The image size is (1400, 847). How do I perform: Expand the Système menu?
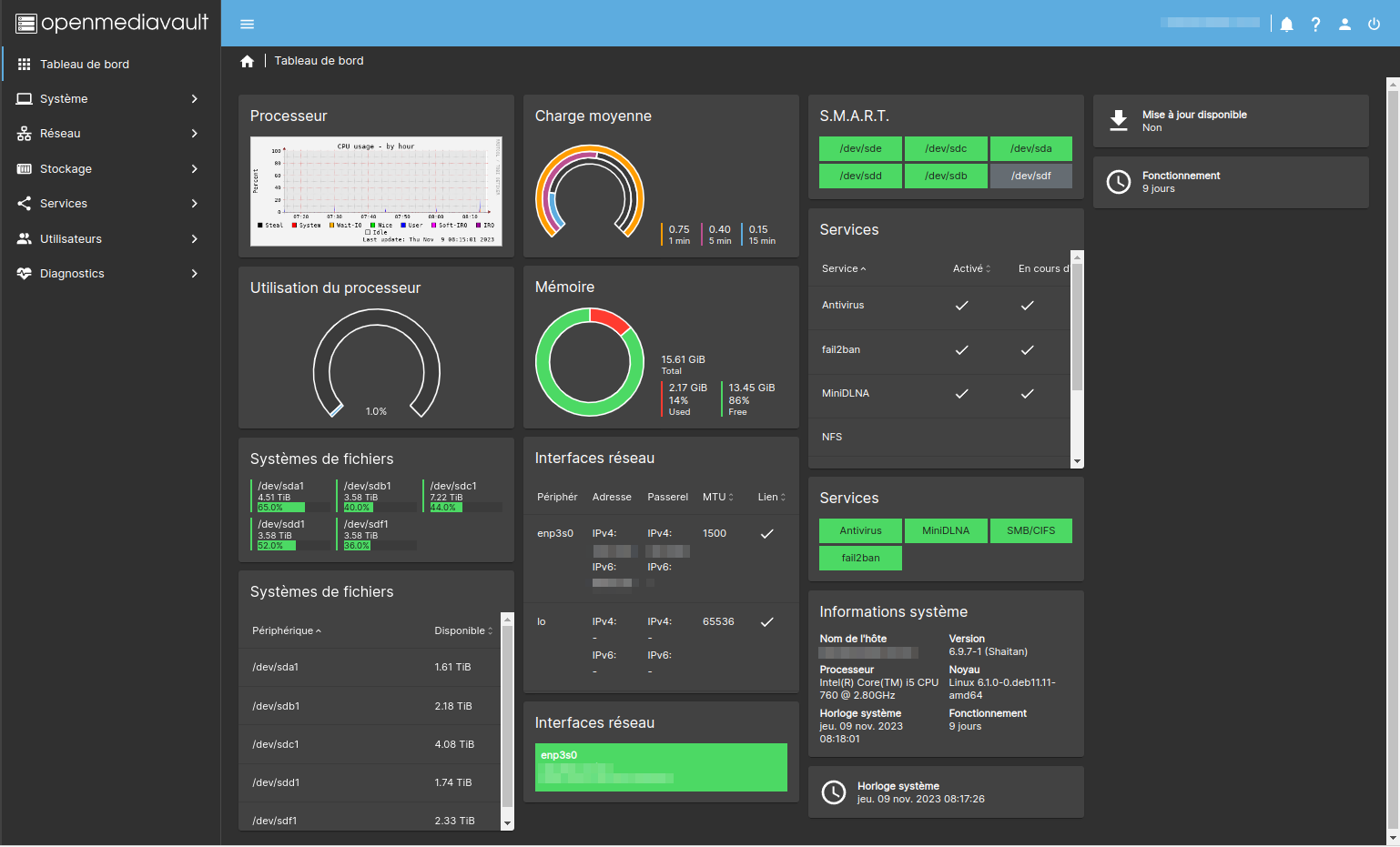(110, 98)
